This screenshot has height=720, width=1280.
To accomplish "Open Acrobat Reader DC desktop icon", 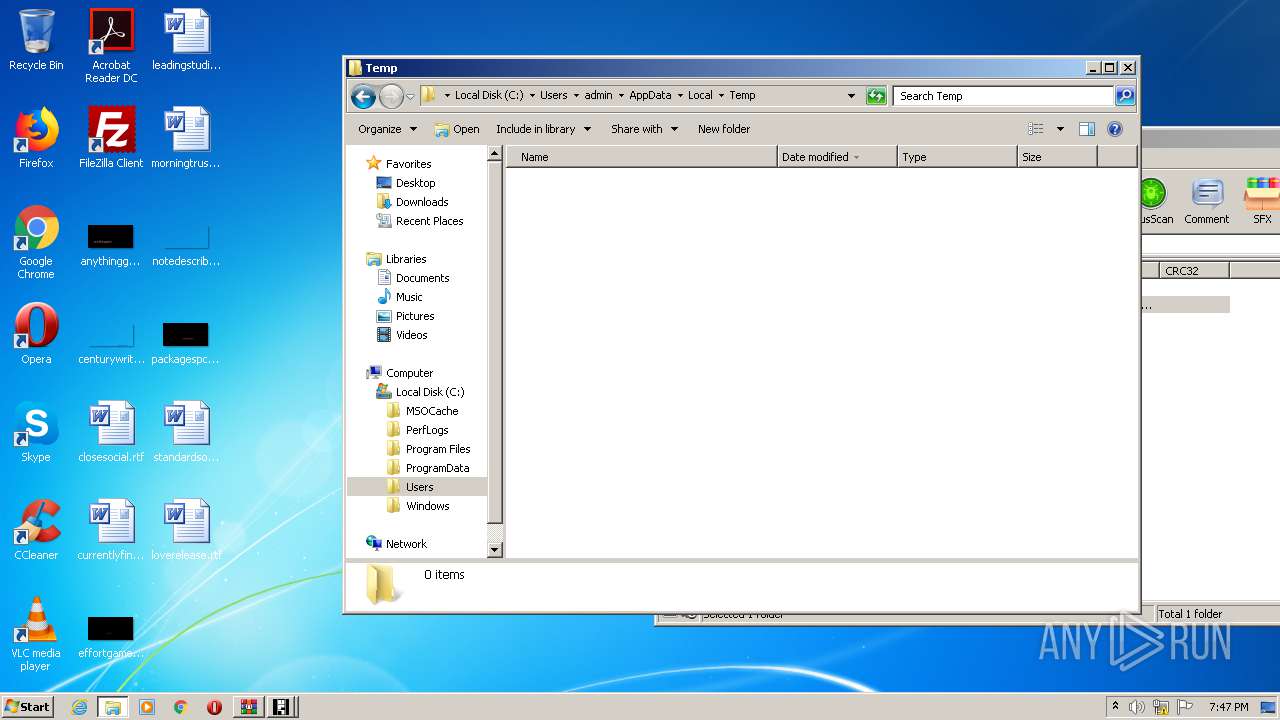I will (111, 46).
